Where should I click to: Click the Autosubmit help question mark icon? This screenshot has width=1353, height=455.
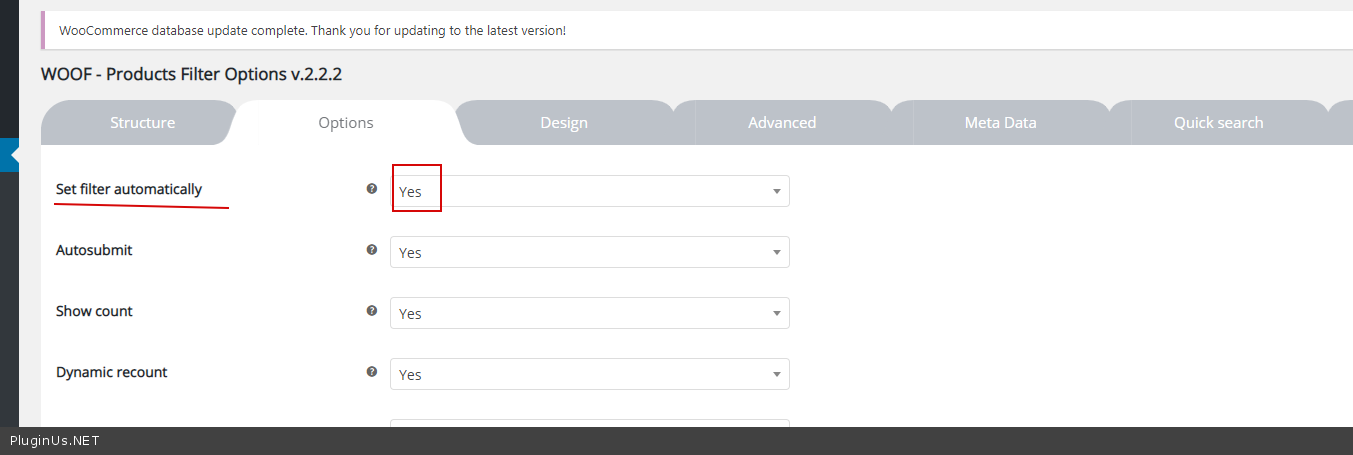click(x=372, y=250)
